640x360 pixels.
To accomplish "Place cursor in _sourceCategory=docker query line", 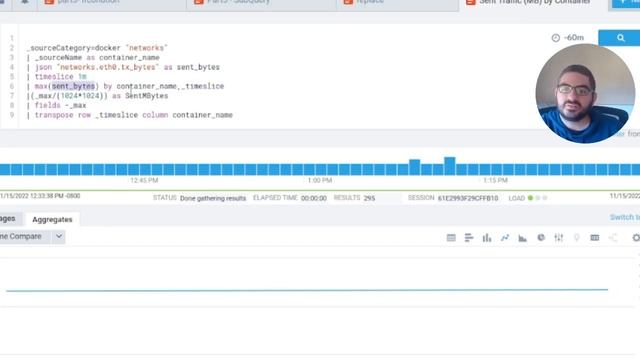I will [x=97, y=48].
